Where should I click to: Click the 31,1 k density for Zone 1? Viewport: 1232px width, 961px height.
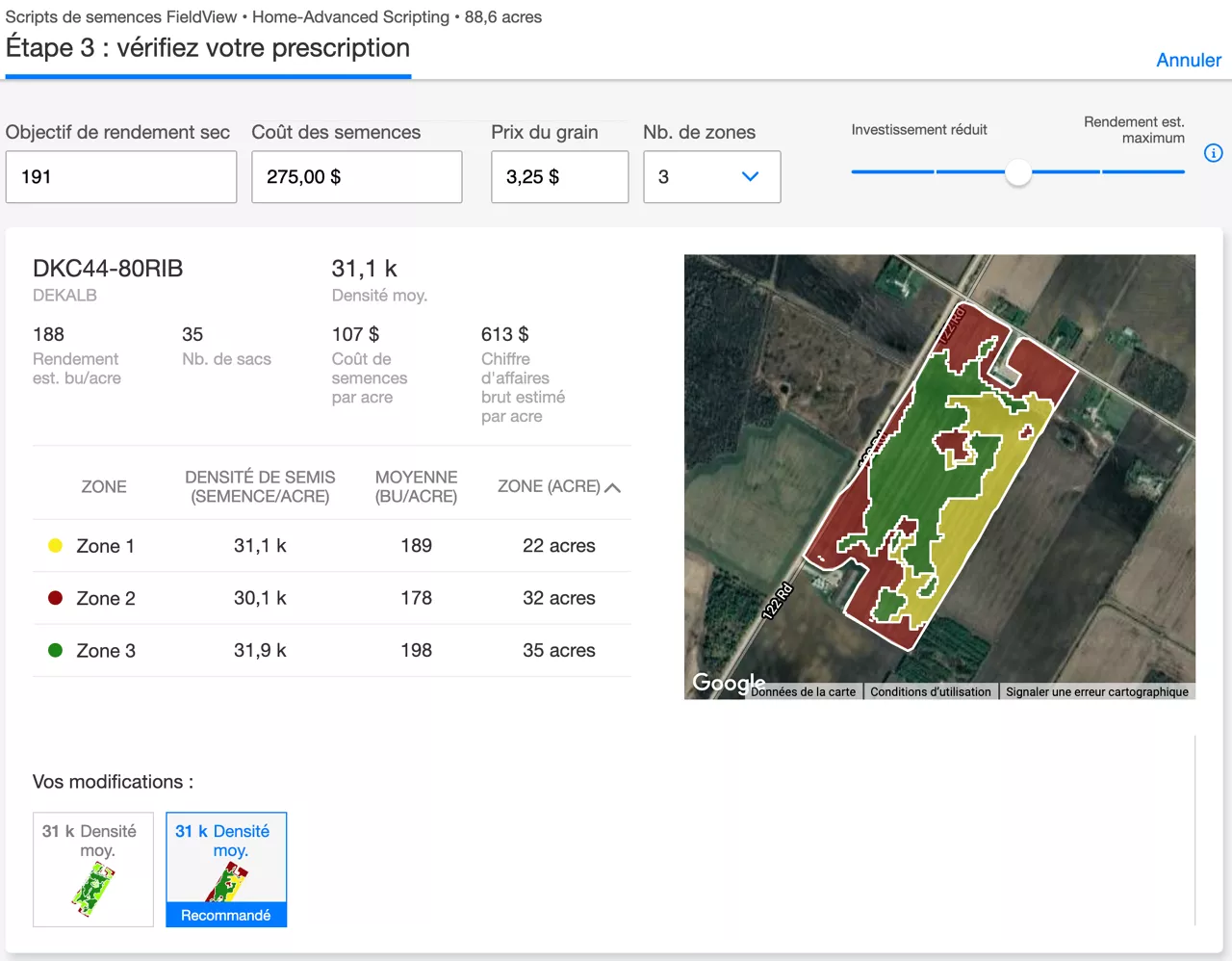(x=260, y=546)
